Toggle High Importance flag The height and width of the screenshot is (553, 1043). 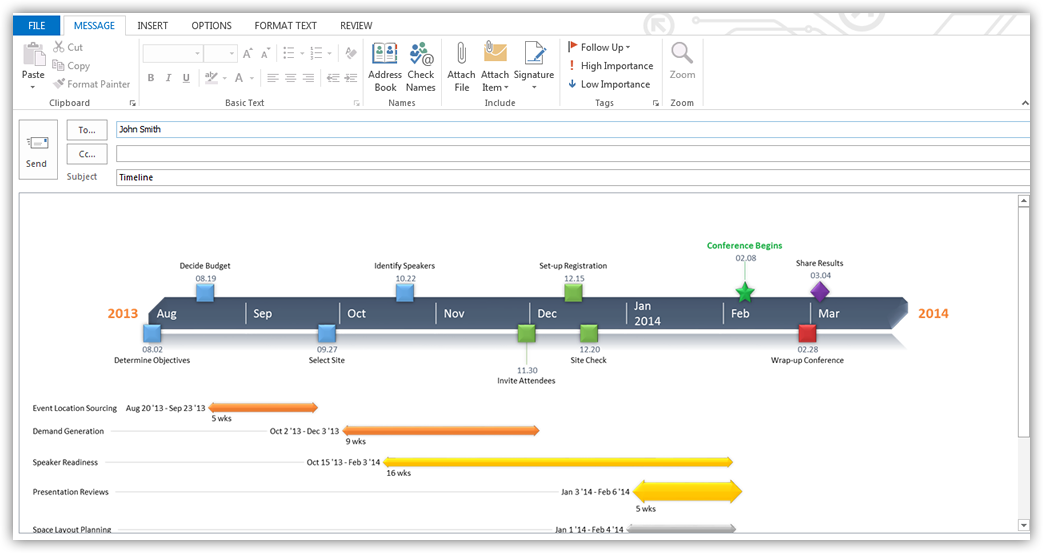click(610, 66)
